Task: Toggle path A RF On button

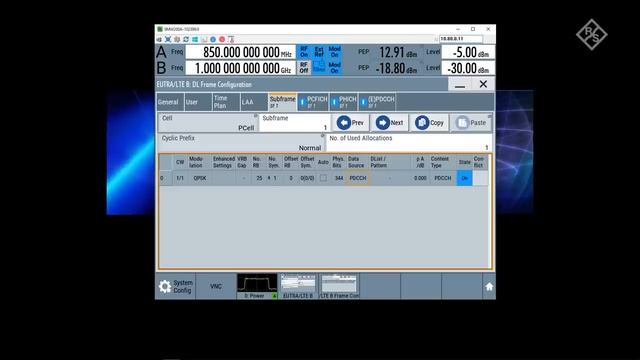Action: click(304, 52)
